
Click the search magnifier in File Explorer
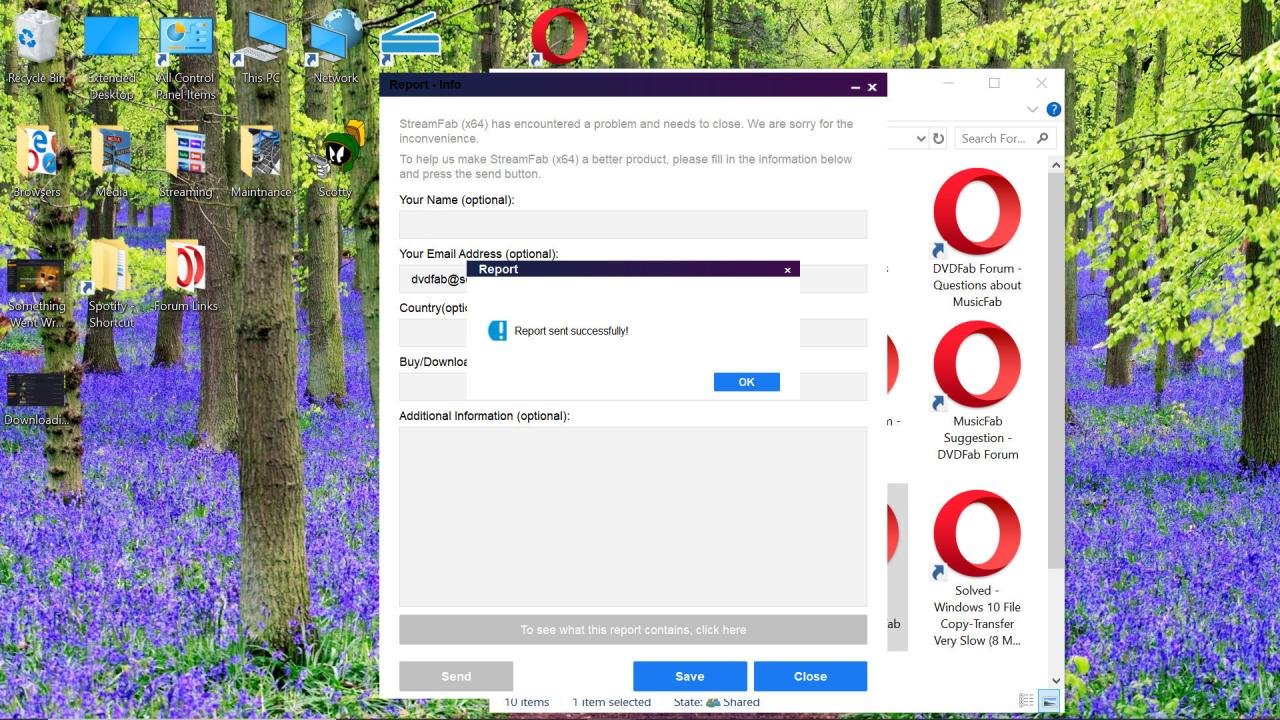pyautogui.click(x=1042, y=138)
